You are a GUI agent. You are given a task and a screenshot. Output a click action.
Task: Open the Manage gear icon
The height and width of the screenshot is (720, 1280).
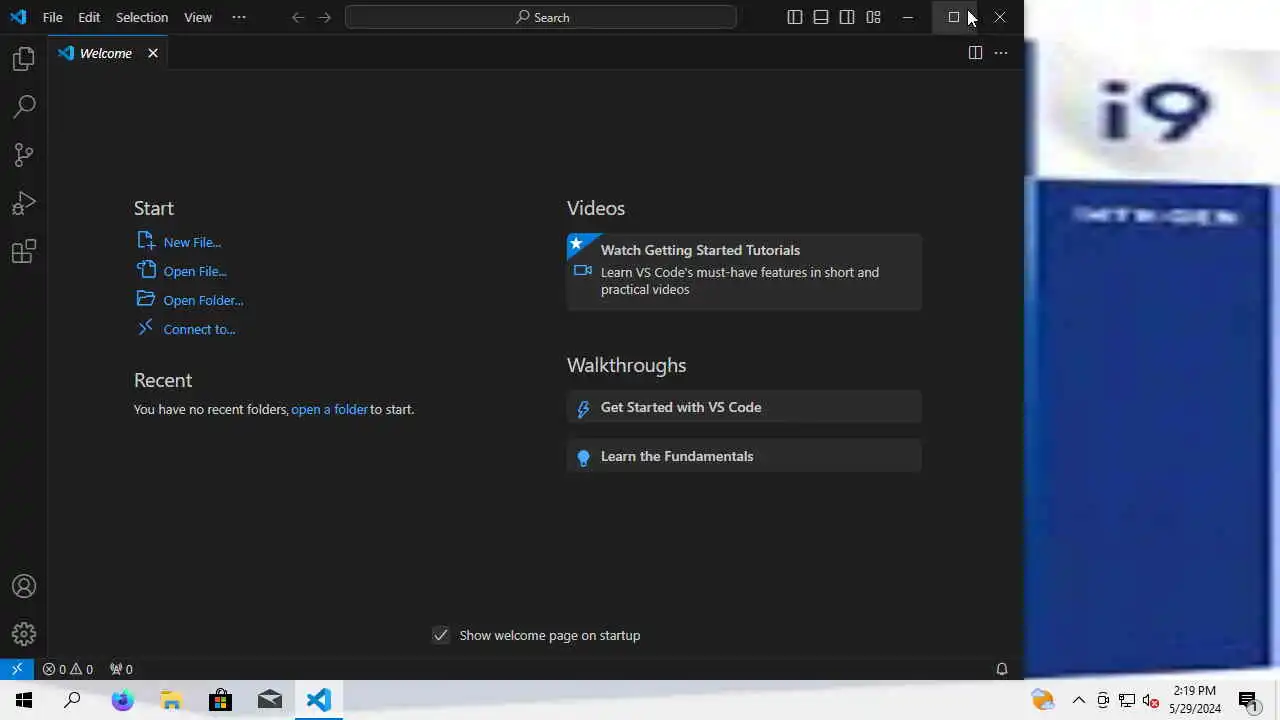[x=24, y=634]
